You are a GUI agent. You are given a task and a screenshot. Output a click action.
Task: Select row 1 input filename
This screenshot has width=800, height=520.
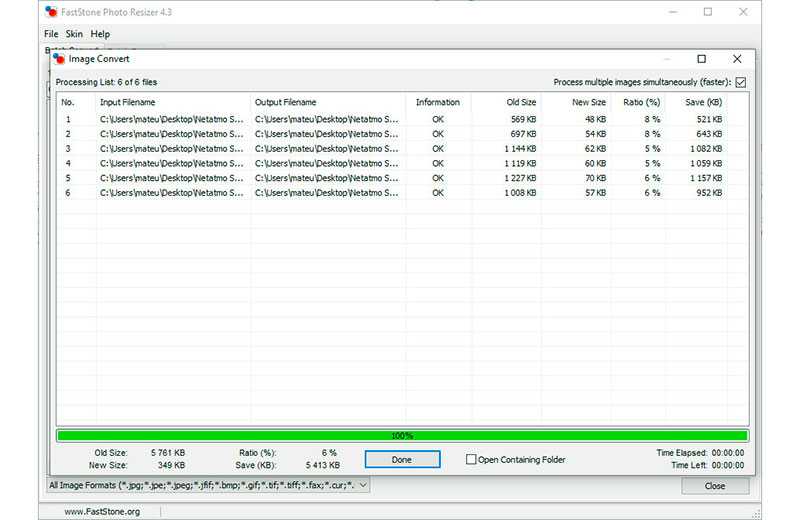click(171, 119)
